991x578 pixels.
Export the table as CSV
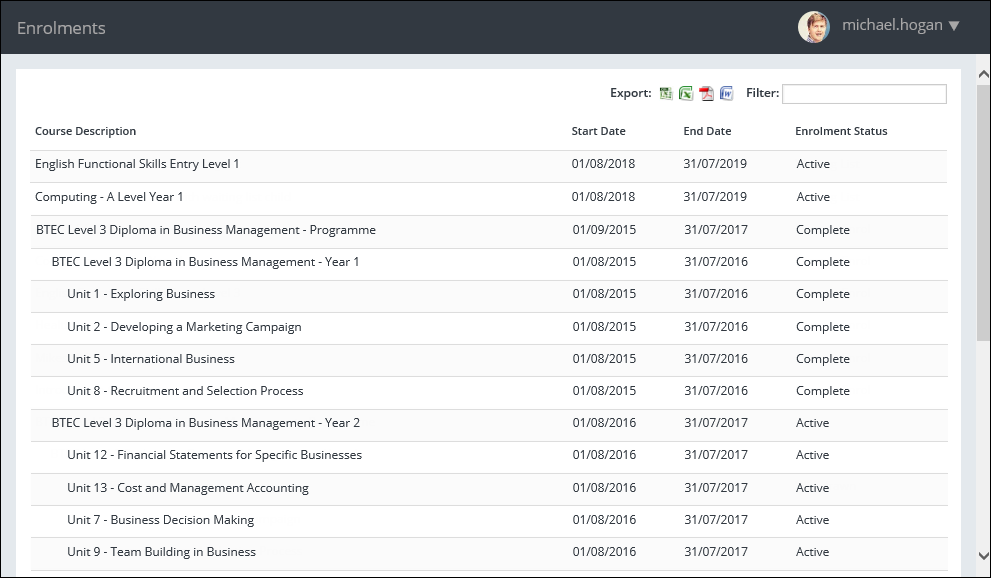[666, 94]
